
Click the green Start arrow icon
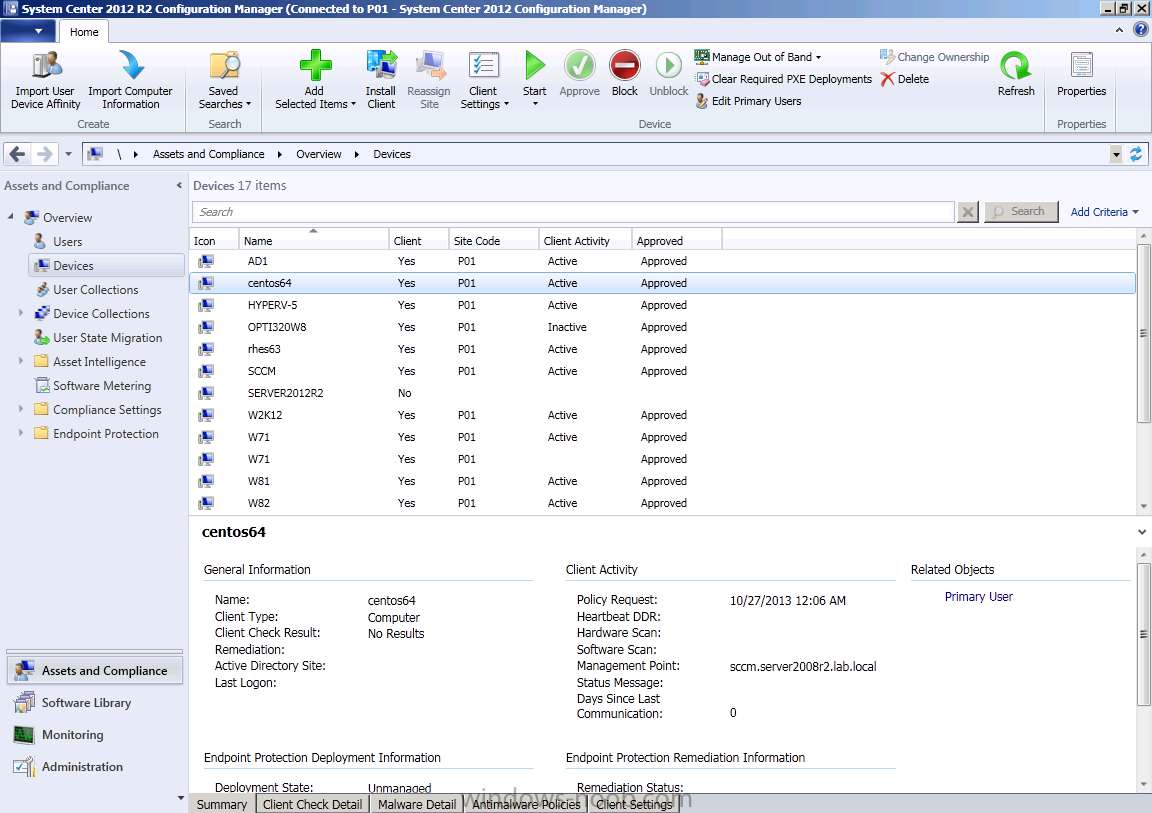535,65
